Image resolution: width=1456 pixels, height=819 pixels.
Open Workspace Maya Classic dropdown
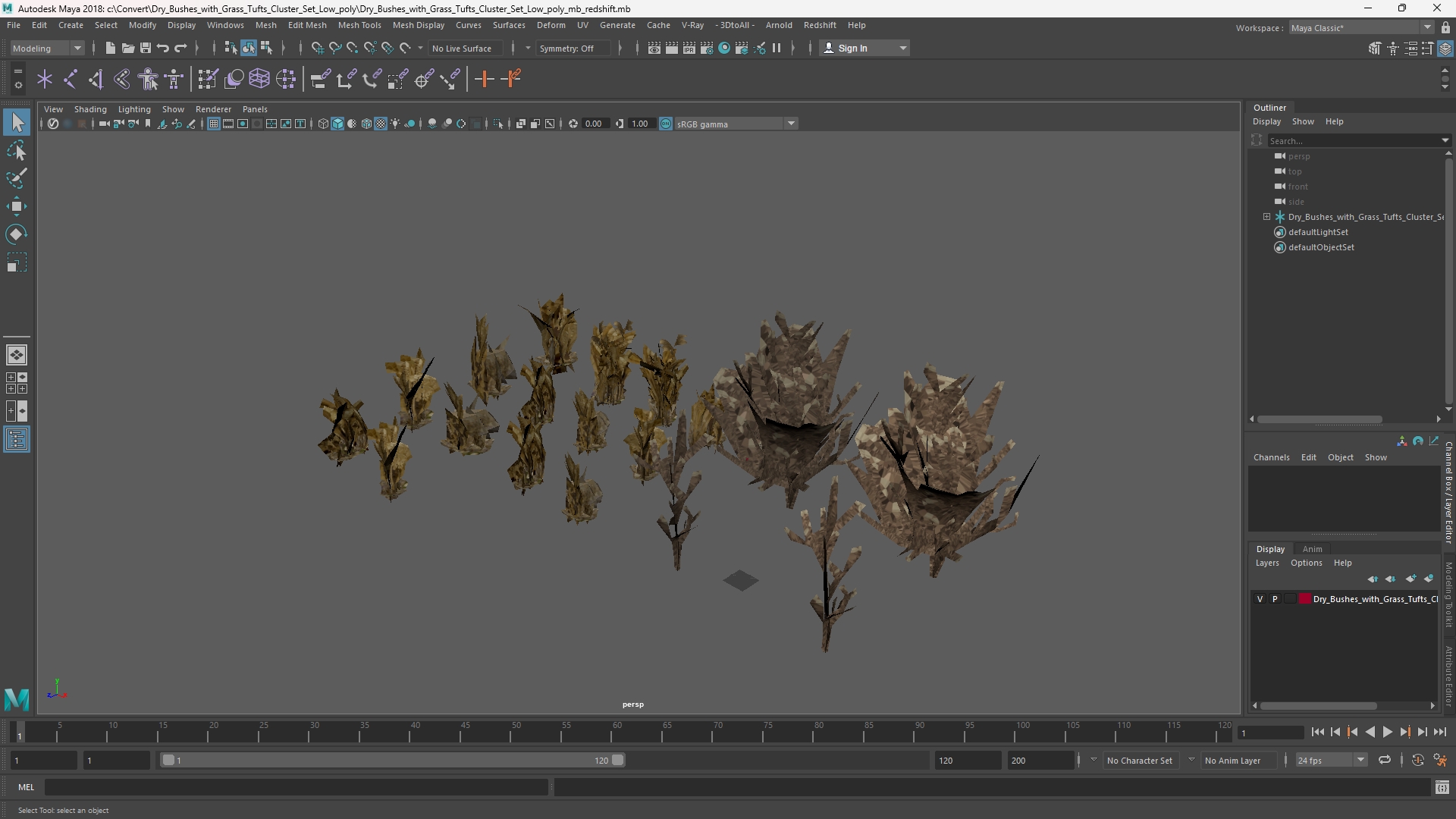(1361, 27)
